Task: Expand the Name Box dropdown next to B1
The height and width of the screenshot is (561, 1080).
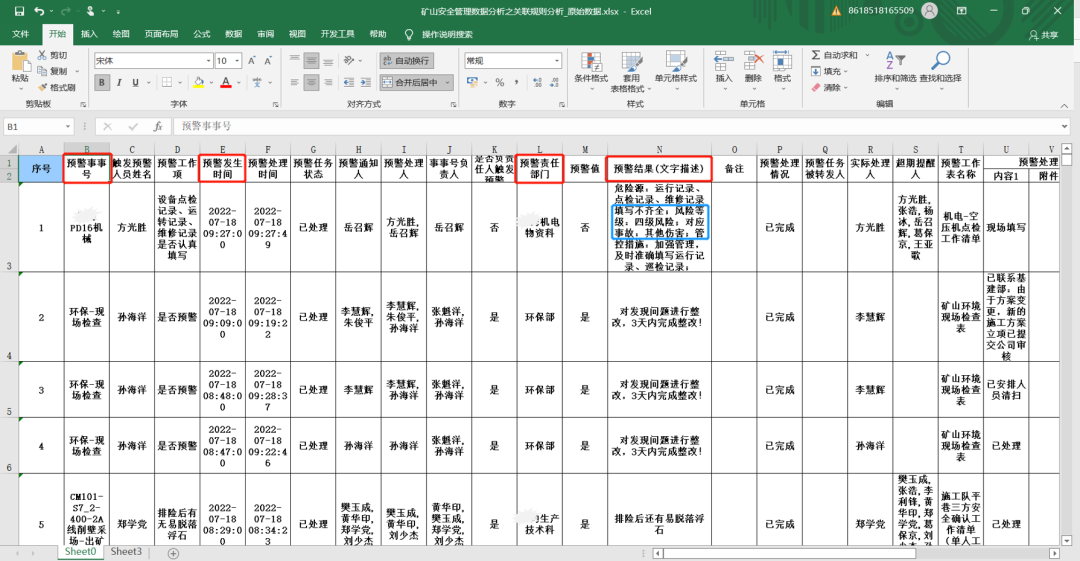Action: click(68, 127)
